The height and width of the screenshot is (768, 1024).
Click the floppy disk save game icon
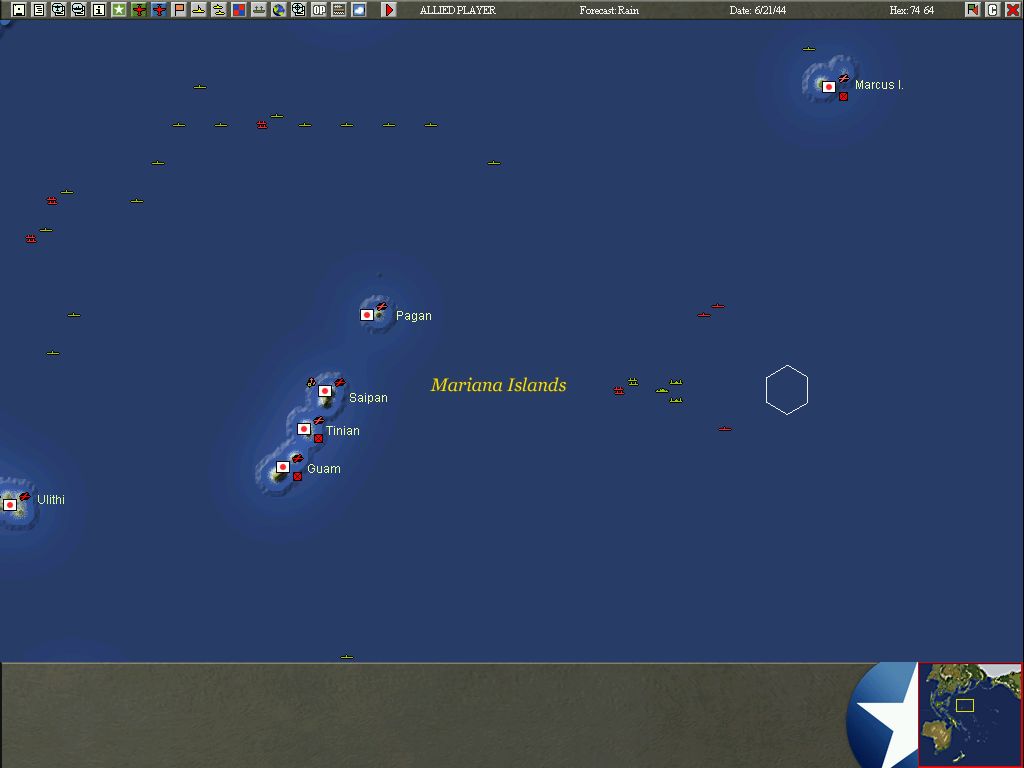(19, 10)
